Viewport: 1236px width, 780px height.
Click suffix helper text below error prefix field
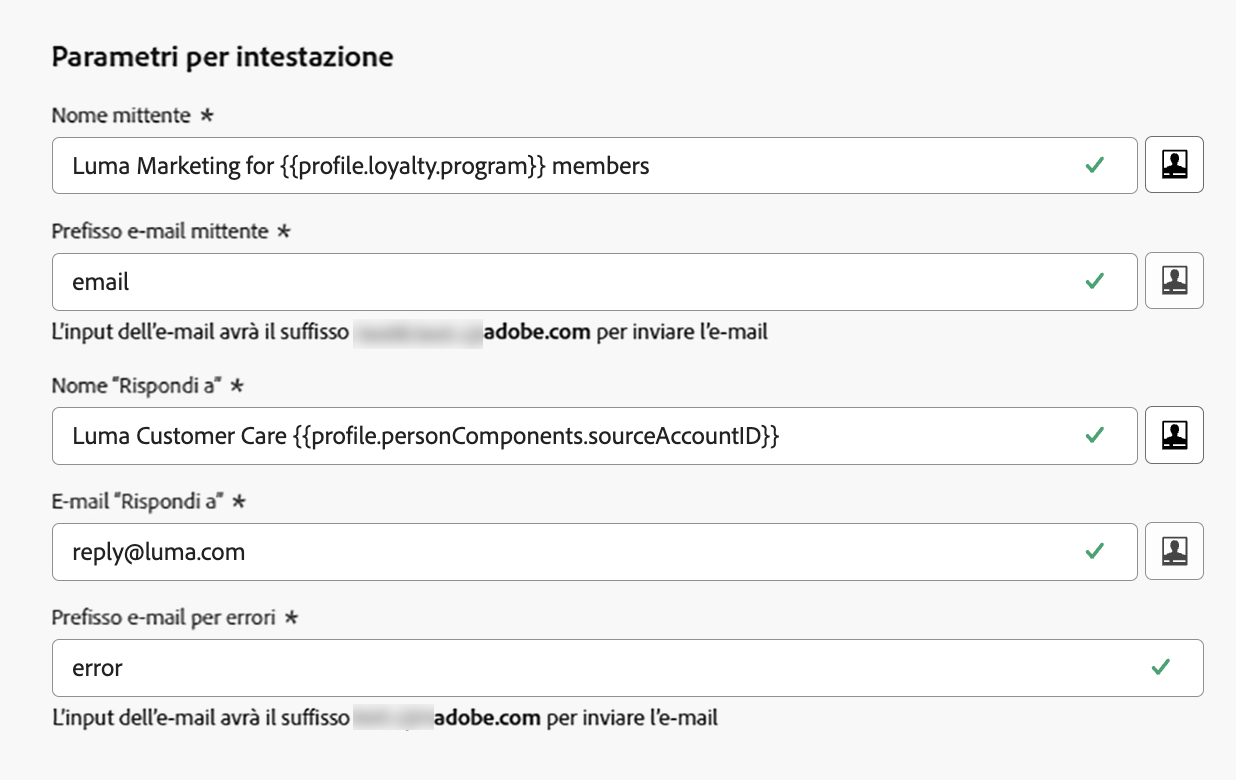coord(385,718)
